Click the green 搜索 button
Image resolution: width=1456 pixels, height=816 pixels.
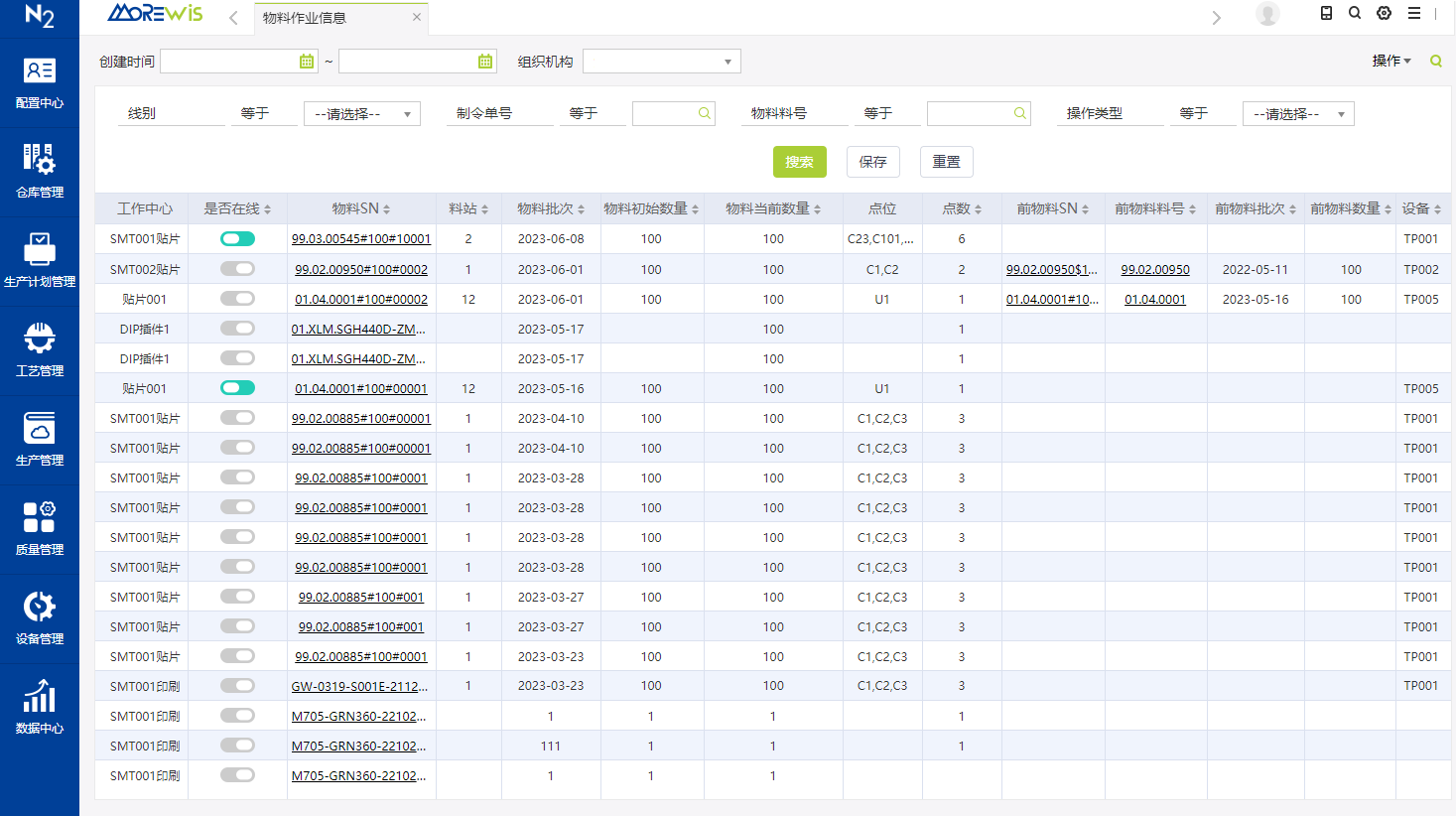pyautogui.click(x=799, y=162)
